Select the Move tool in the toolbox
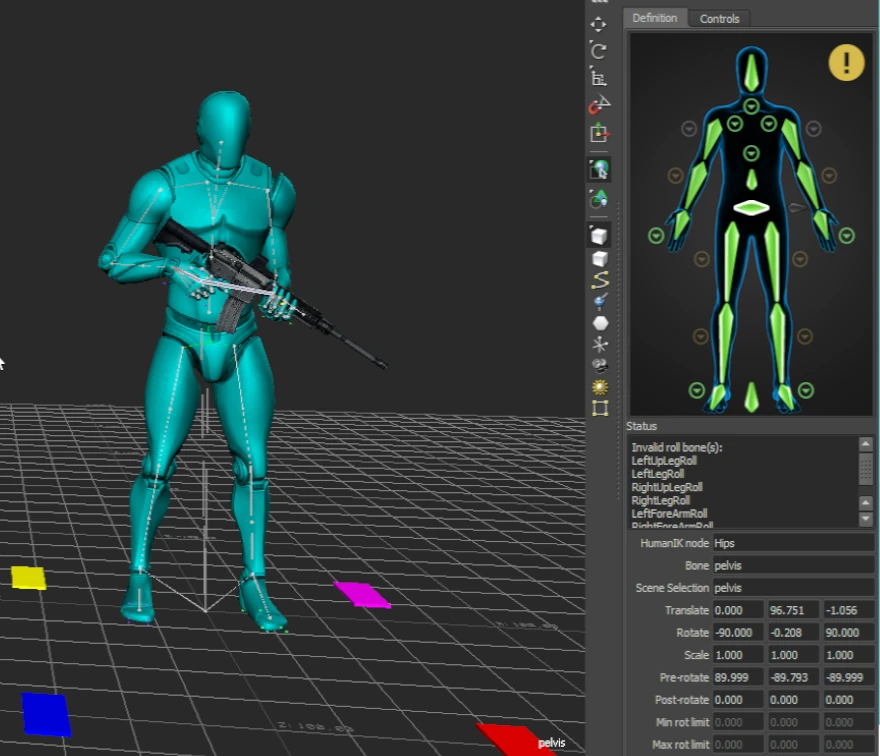The width and height of the screenshot is (880, 756). click(599, 24)
